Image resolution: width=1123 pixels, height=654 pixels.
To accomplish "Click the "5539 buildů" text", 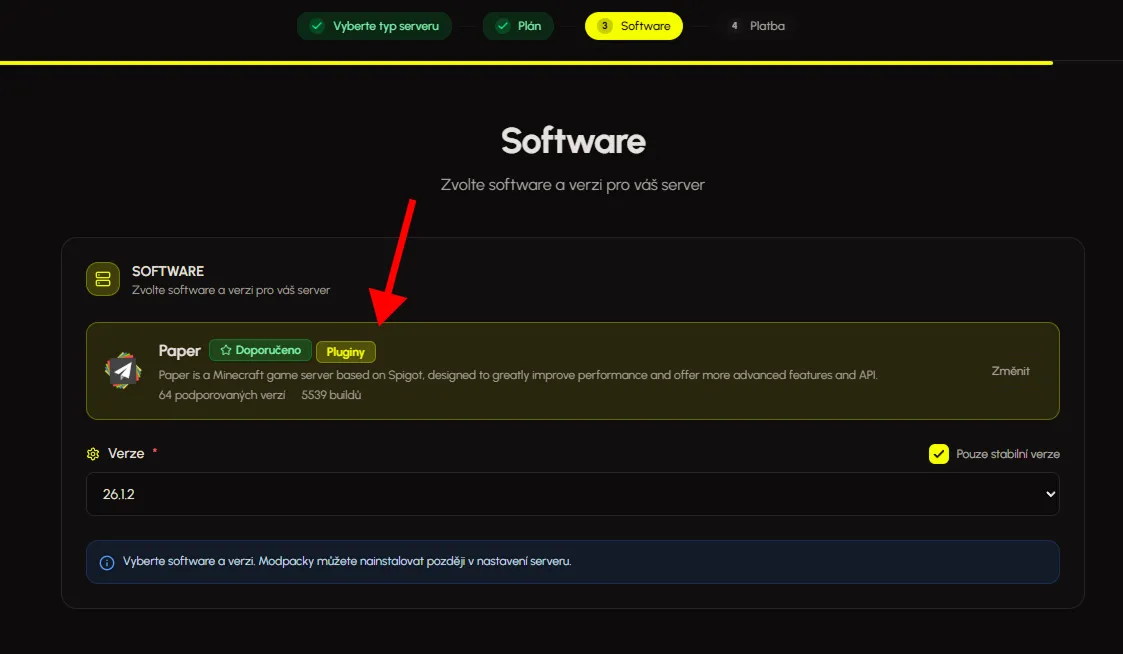I will tap(331, 395).
